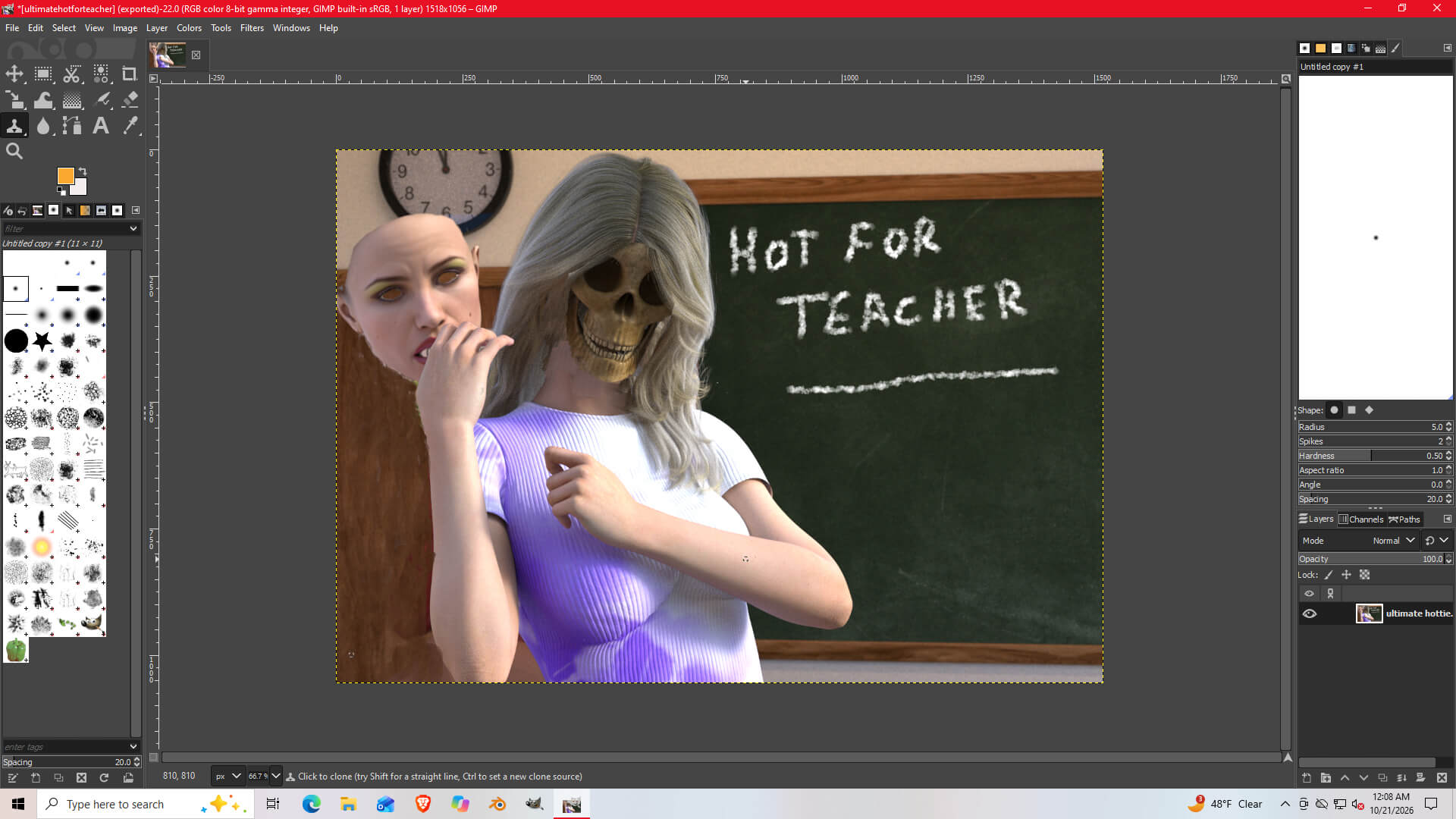The width and height of the screenshot is (1456, 819).
Task: Create a new layer
Action: pyautogui.click(x=1307, y=778)
